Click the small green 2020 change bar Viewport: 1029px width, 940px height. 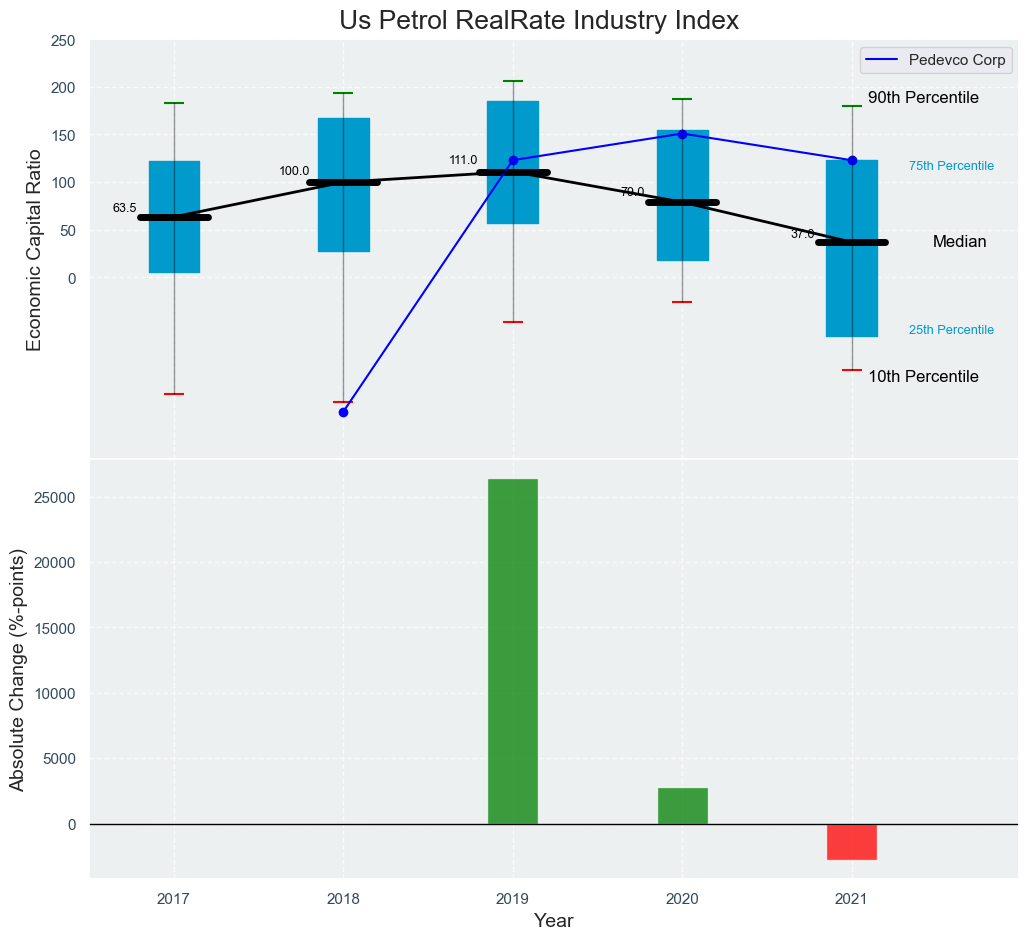[x=682, y=806]
